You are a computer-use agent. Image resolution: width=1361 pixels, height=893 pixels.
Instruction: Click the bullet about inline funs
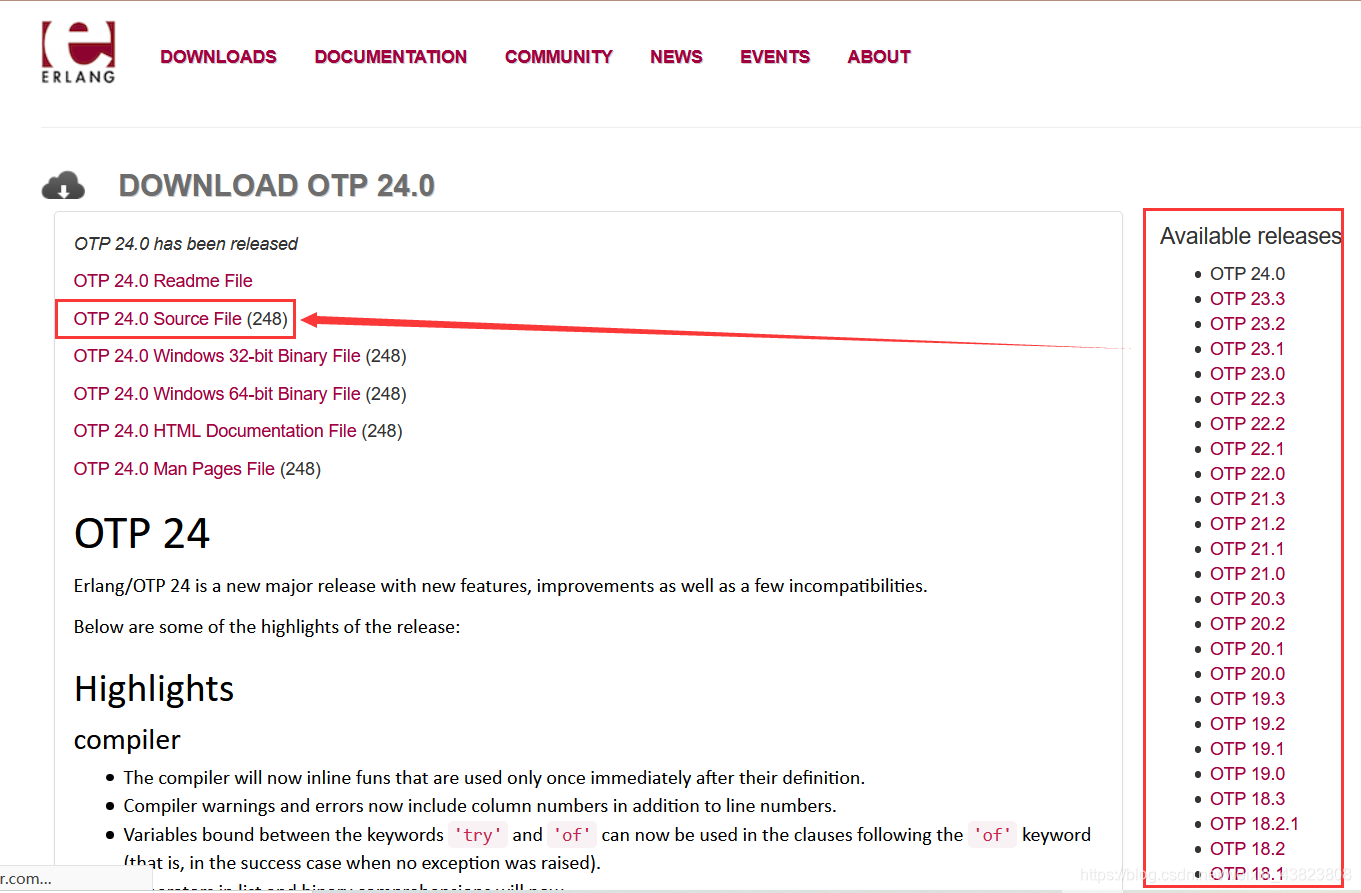click(x=494, y=778)
